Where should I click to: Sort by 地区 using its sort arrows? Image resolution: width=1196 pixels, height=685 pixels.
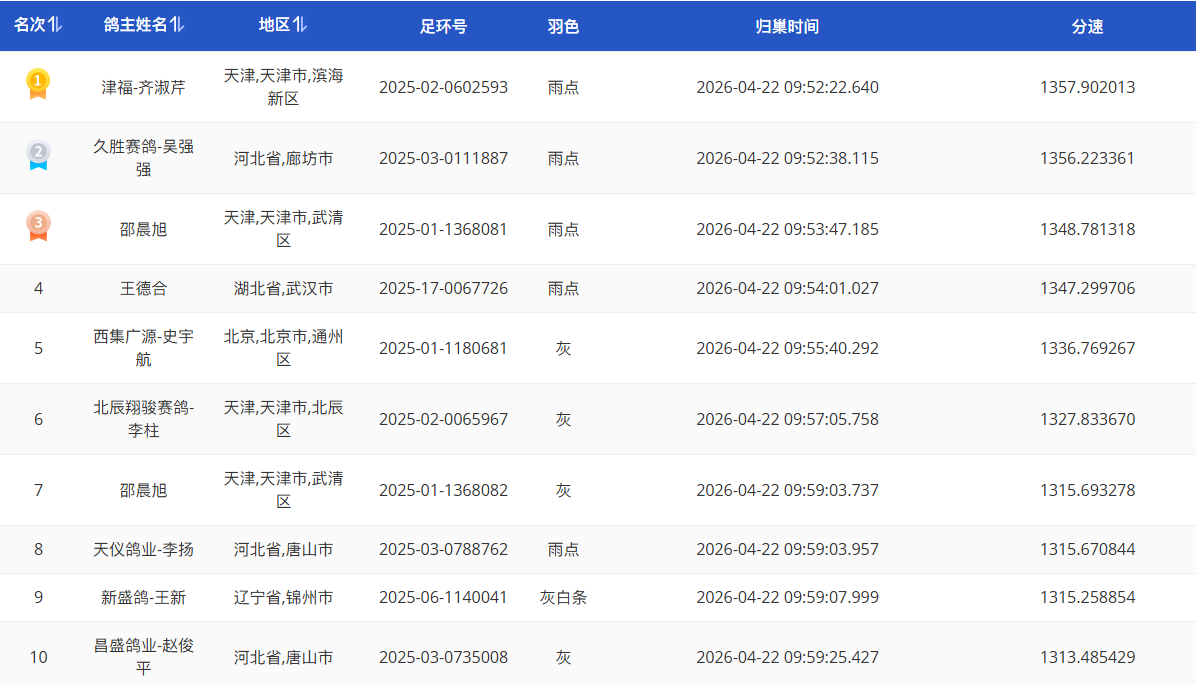point(301,25)
